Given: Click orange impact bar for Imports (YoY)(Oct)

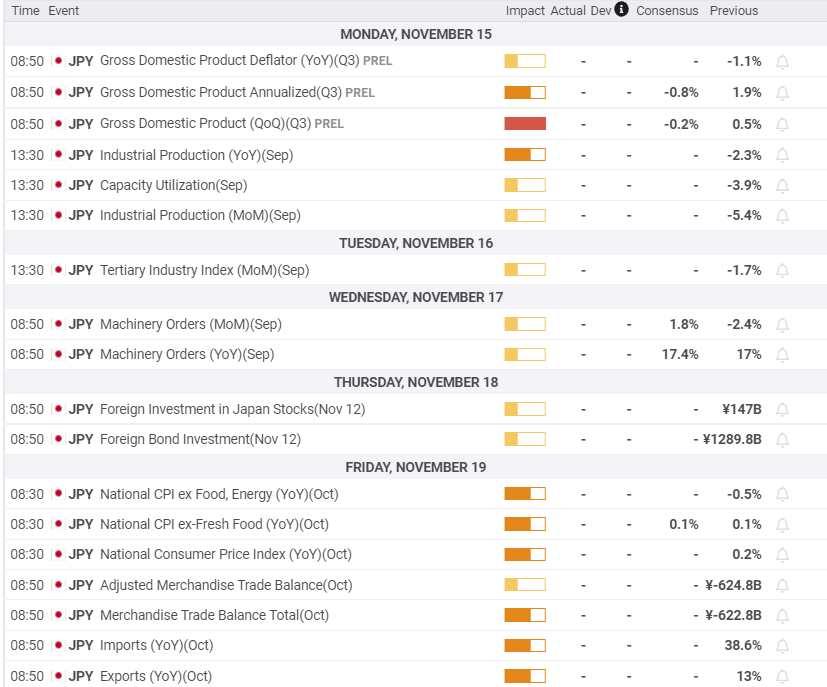Looking at the screenshot, I should (525, 646).
